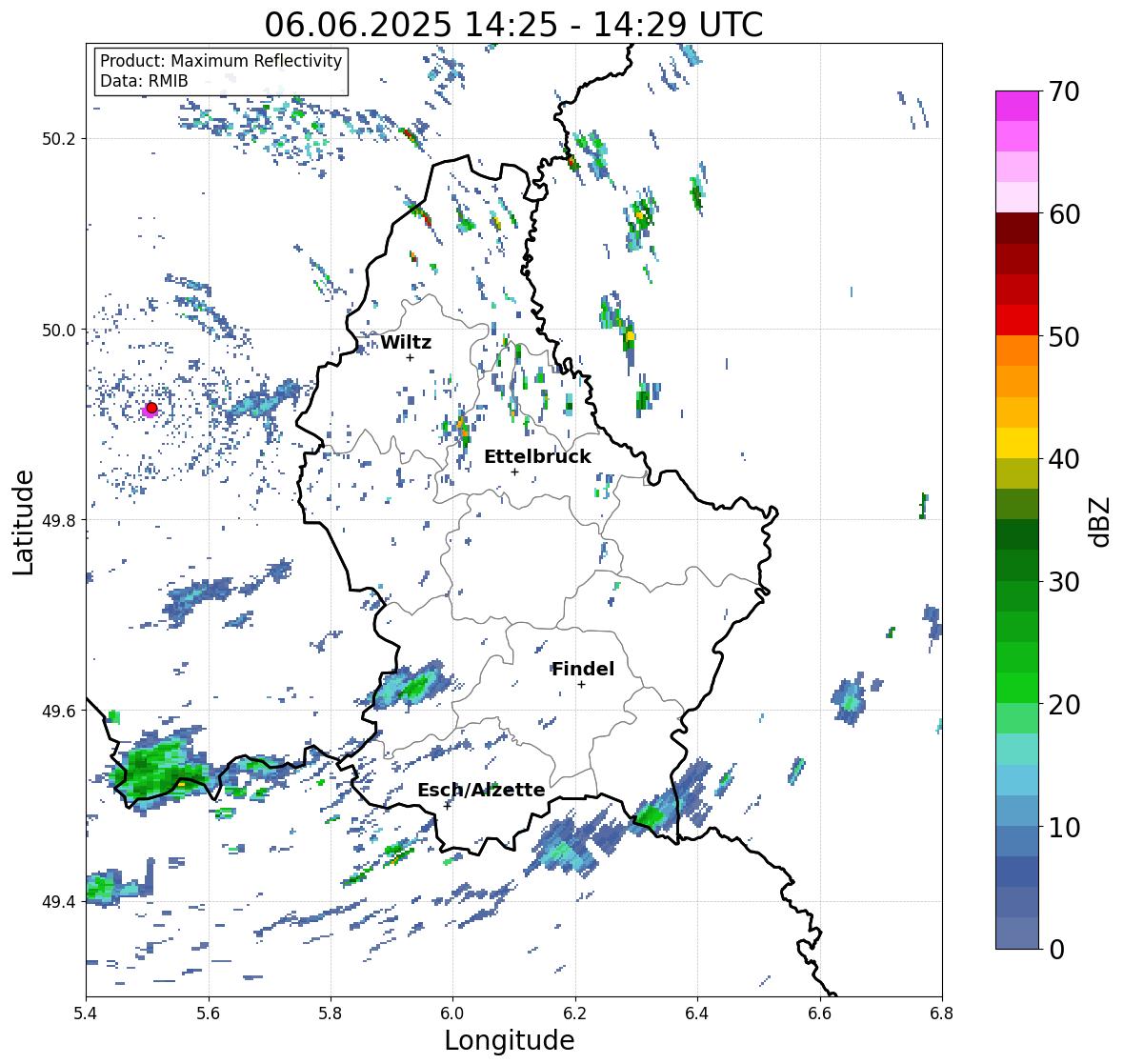Click the longitude tick label '6.4'
The height and width of the screenshot is (1064, 1123).
pos(697,1014)
